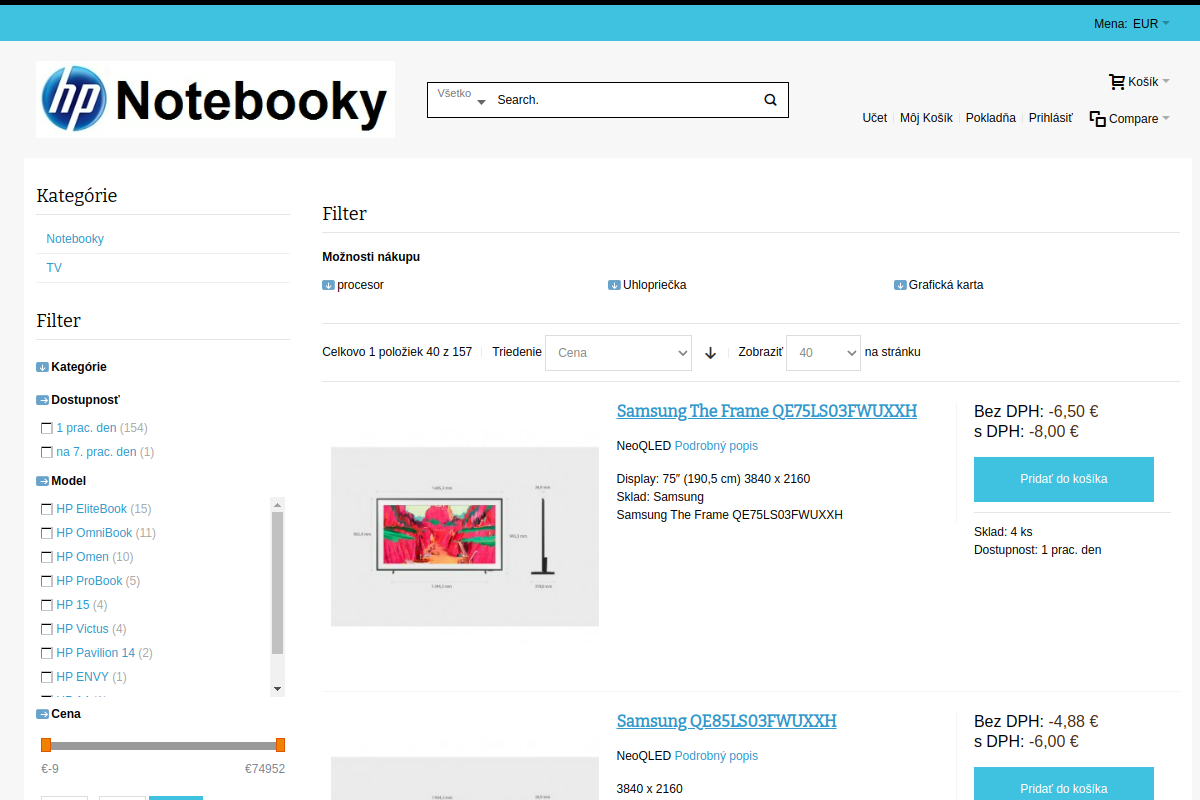The image size is (1200, 800).
Task: Go to Pokladňa checkout link
Action: tap(991, 118)
